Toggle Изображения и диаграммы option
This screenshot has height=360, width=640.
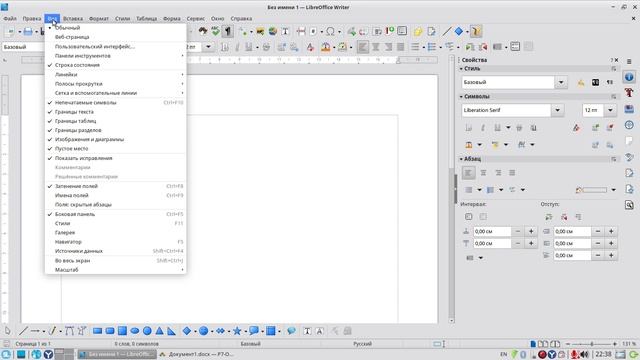(x=116, y=140)
